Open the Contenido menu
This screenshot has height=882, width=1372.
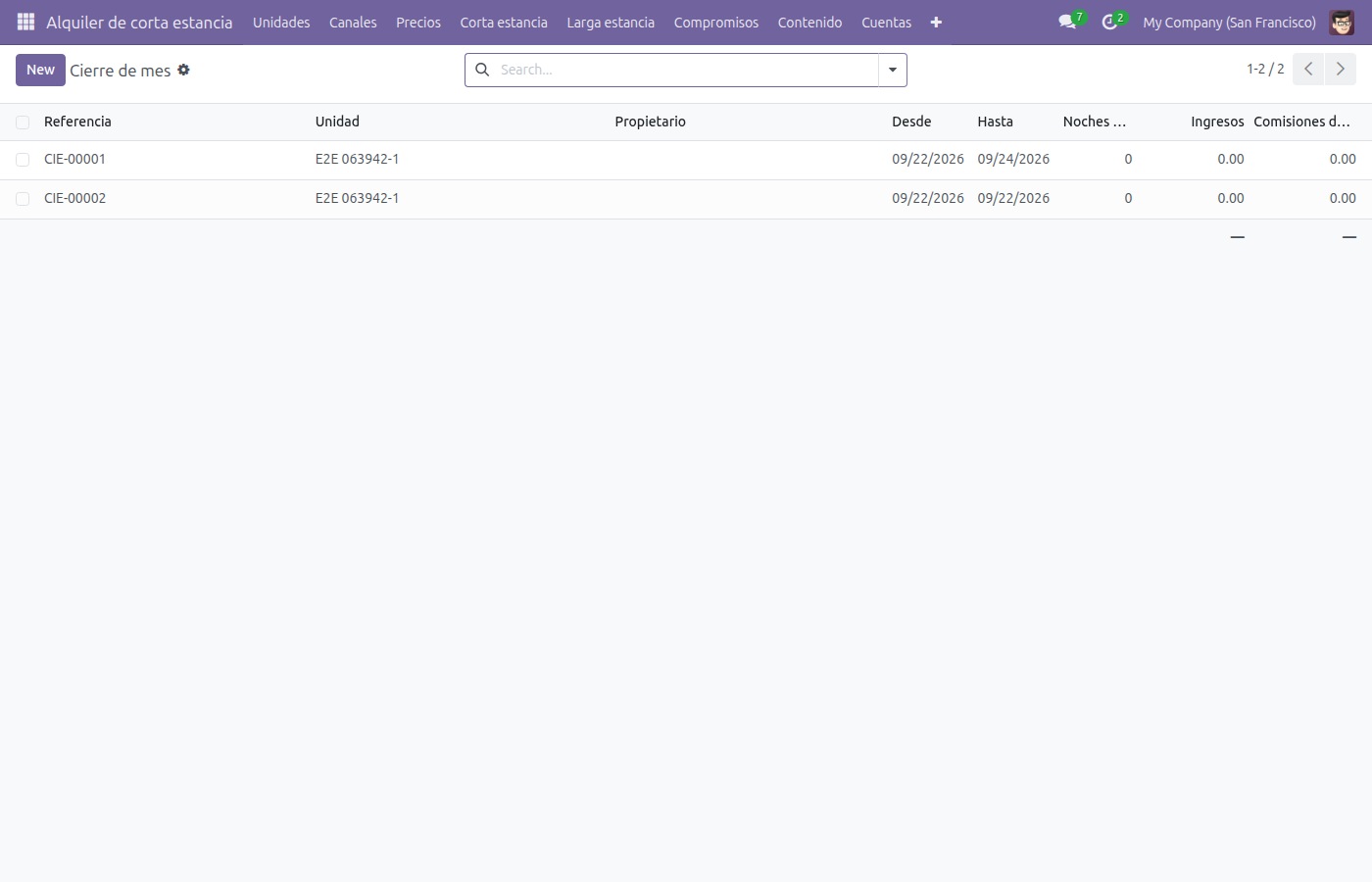coord(810,23)
